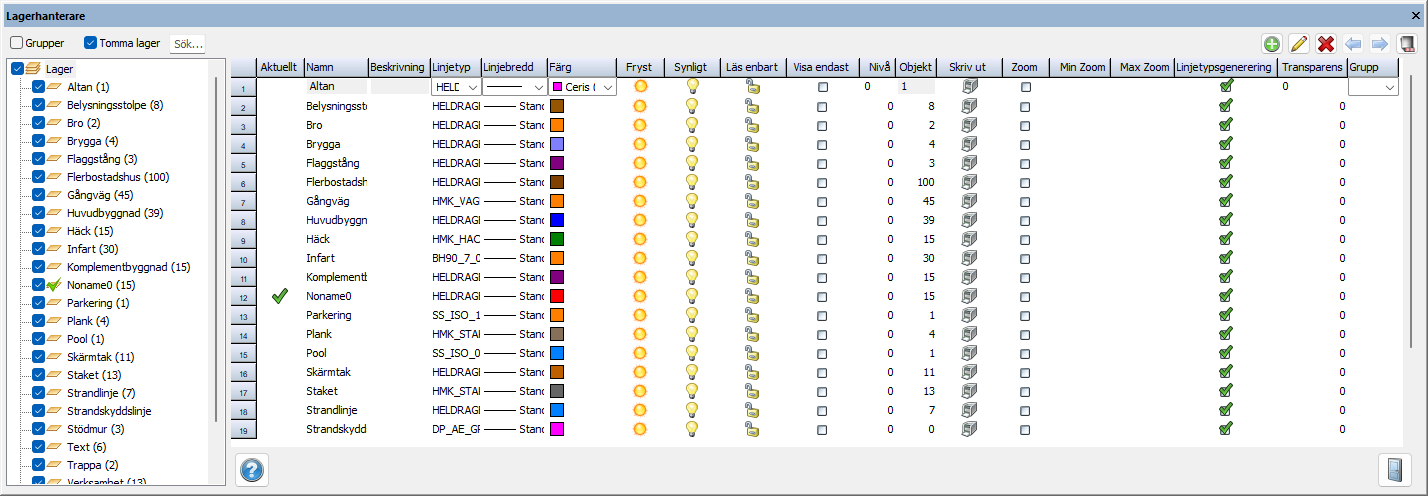The height and width of the screenshot is (496, 1428).
Task: Click the help question mark icon
Action: 251,469
